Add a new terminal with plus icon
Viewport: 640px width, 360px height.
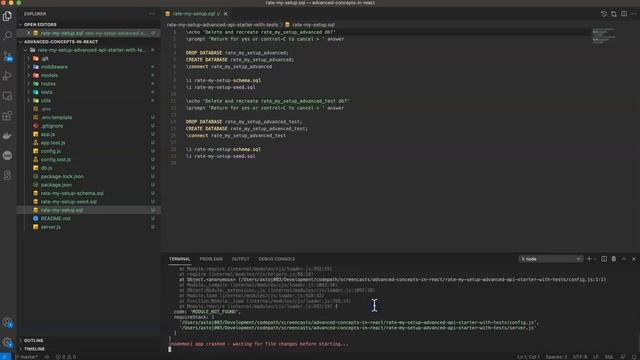589,259
